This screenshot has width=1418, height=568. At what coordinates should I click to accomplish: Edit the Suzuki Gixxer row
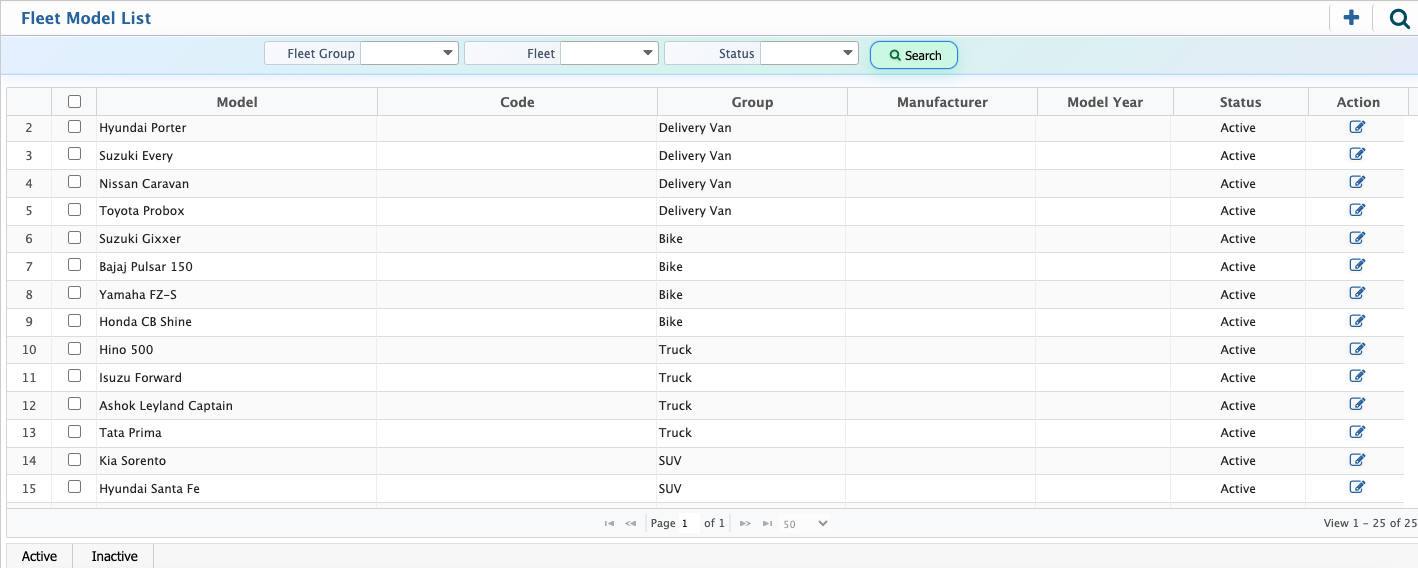(x=1357, y=238)
